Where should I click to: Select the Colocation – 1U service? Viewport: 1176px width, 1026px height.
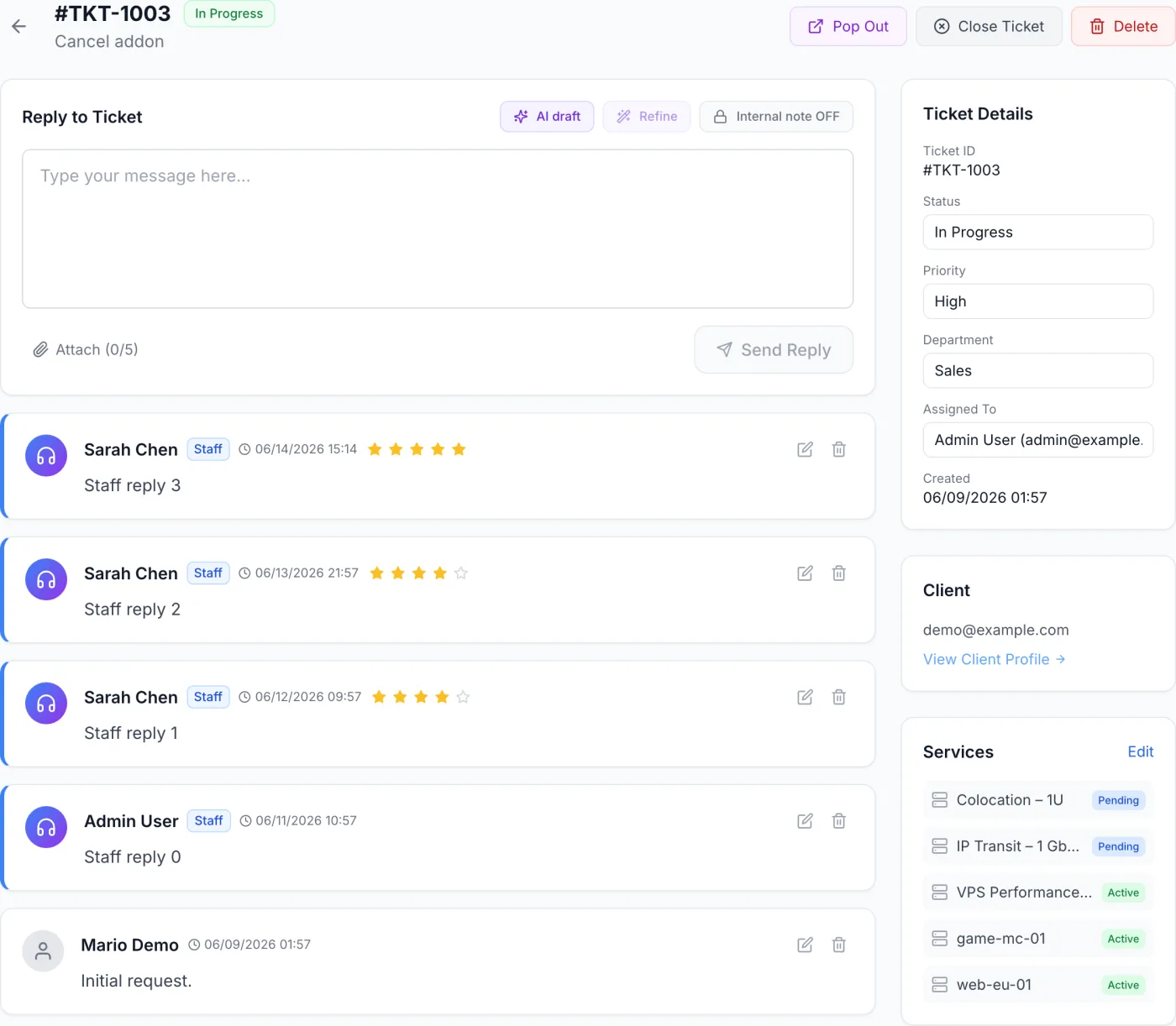1038,800
